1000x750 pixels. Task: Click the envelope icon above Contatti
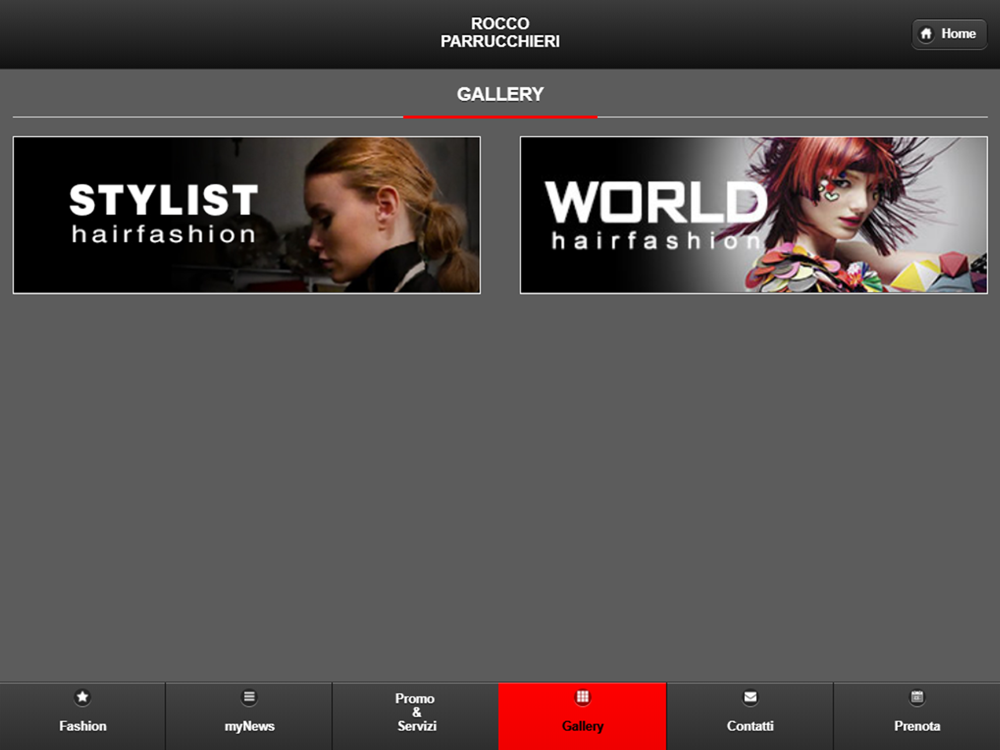tap(750, 697)
